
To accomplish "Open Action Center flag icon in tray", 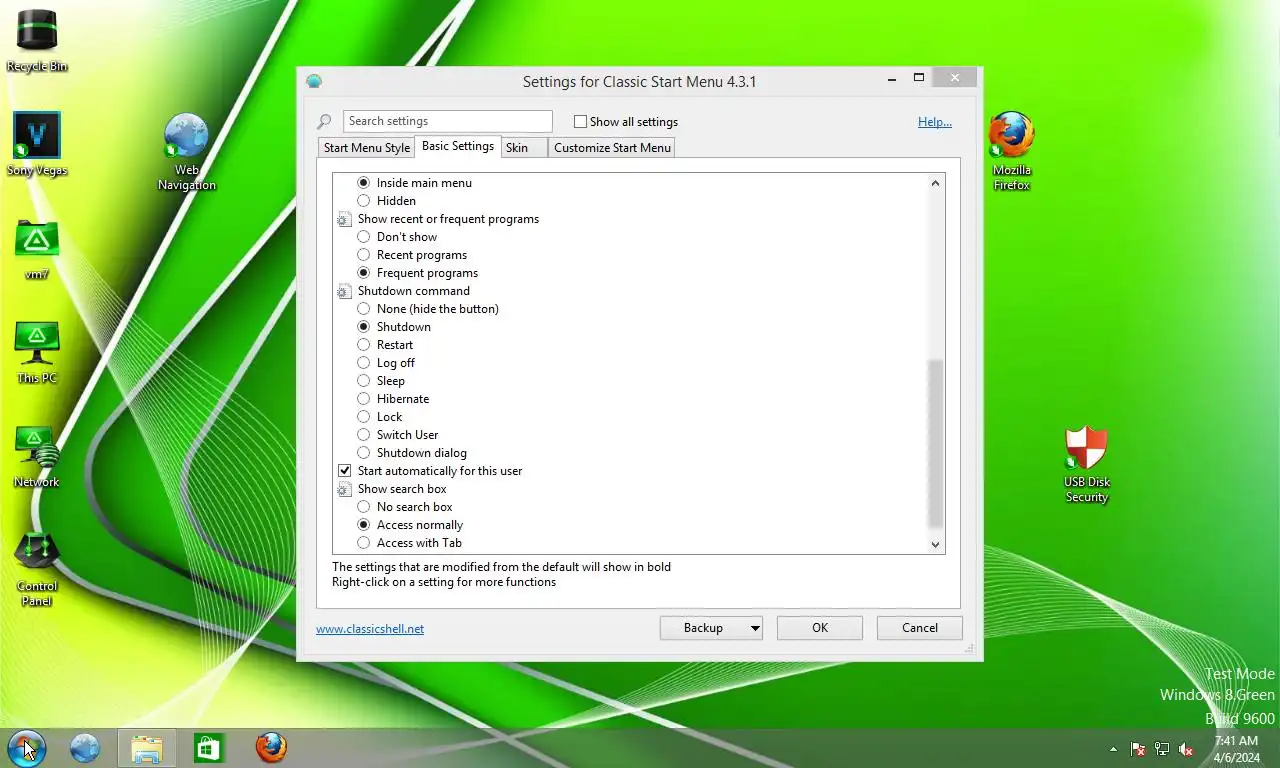I will (1138, 749).
